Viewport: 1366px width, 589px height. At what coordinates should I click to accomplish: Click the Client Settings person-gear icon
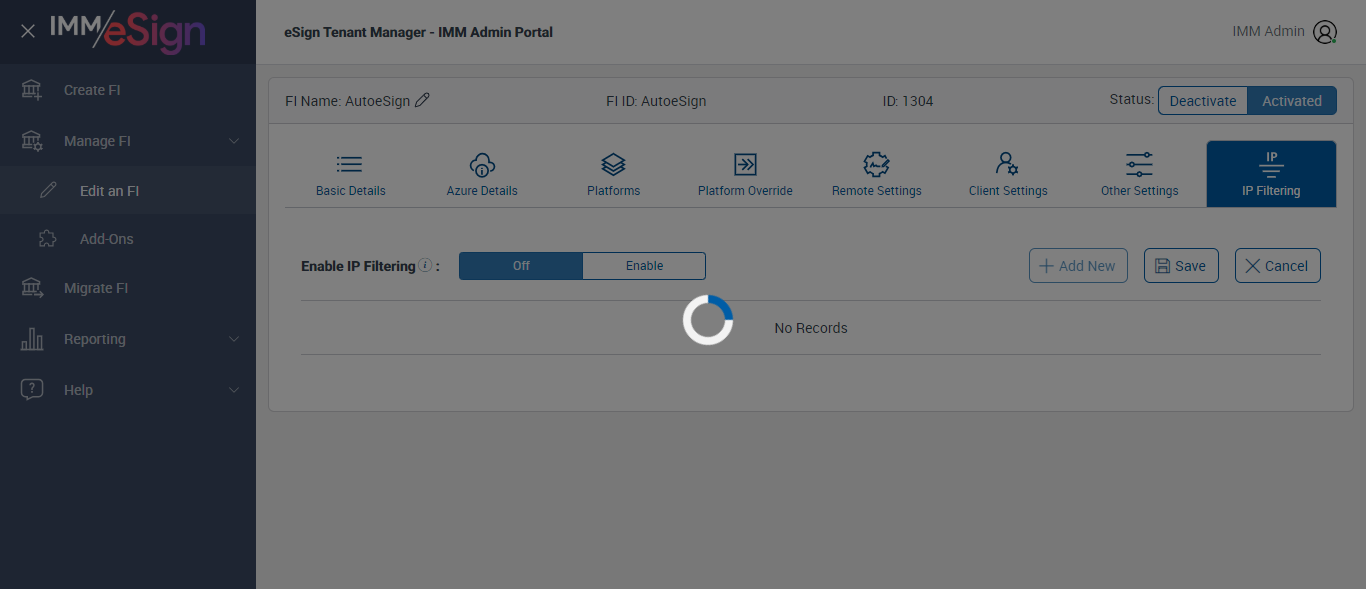tap(1008, 164)
